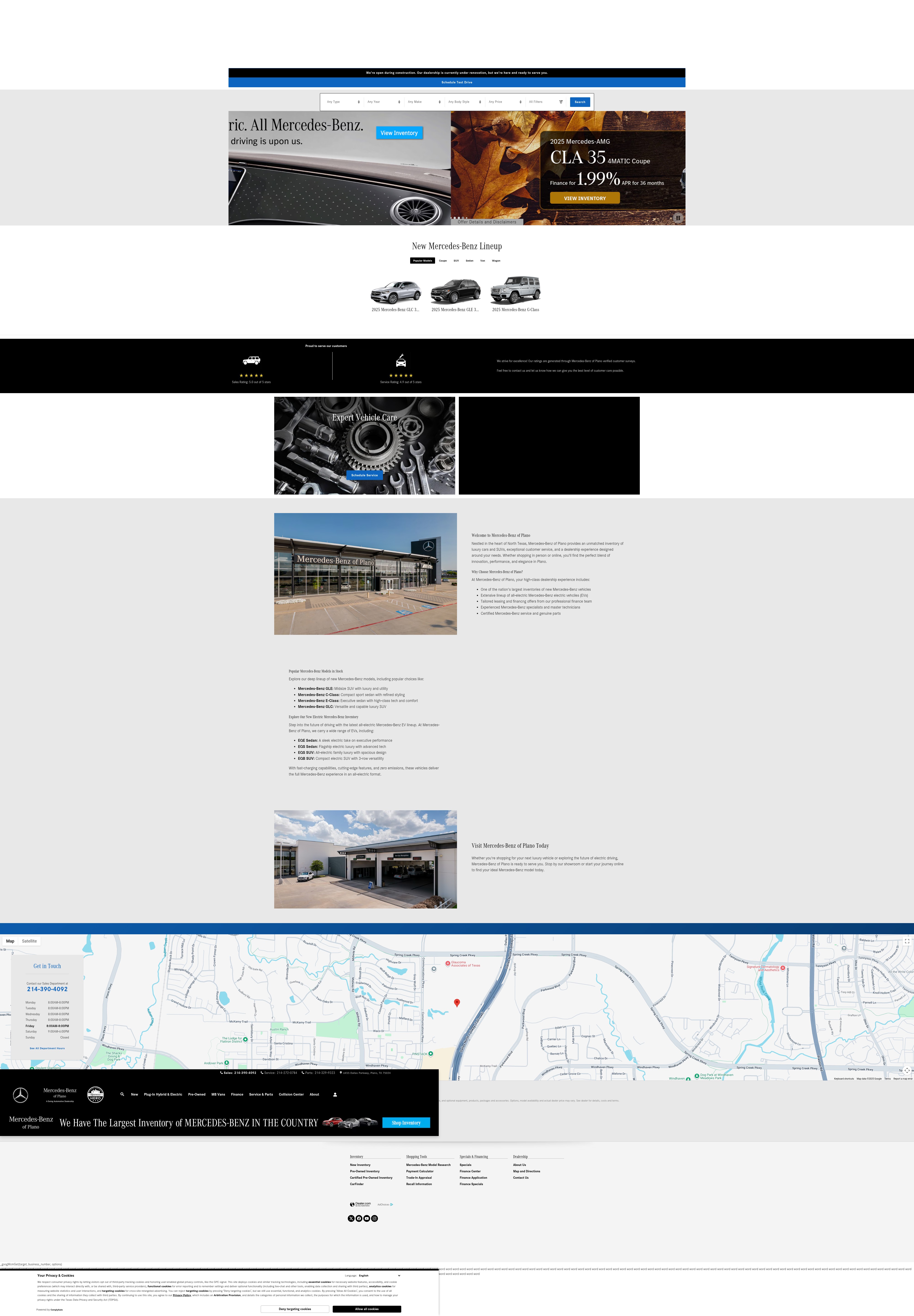This screenshot has height=1316, width=914.
Task: Open the Any Body Style dropdown
Action: pyautogui.click(x=465, y=102)
